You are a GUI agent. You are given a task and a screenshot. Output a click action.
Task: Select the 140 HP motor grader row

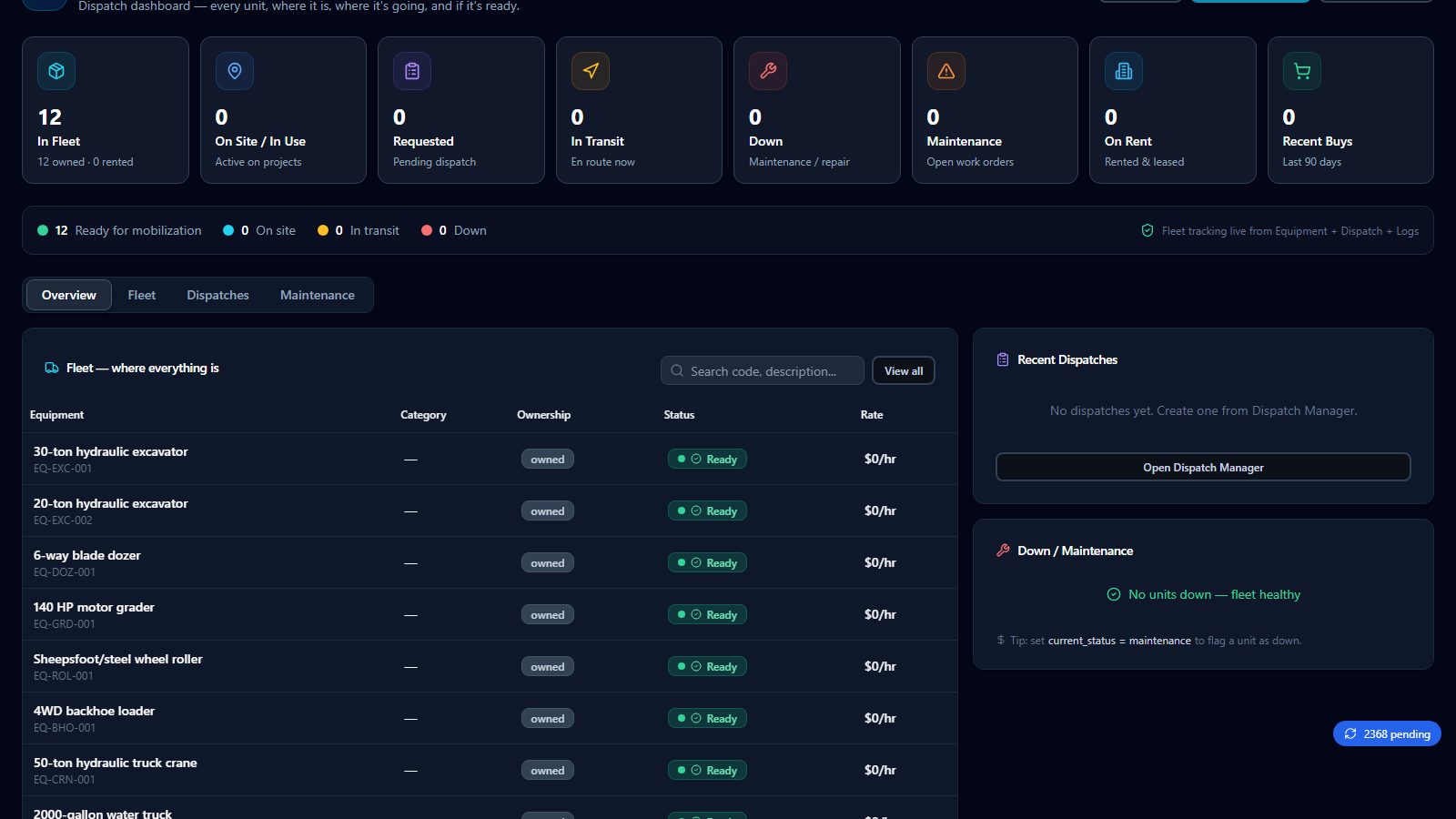tap(490, 614)
